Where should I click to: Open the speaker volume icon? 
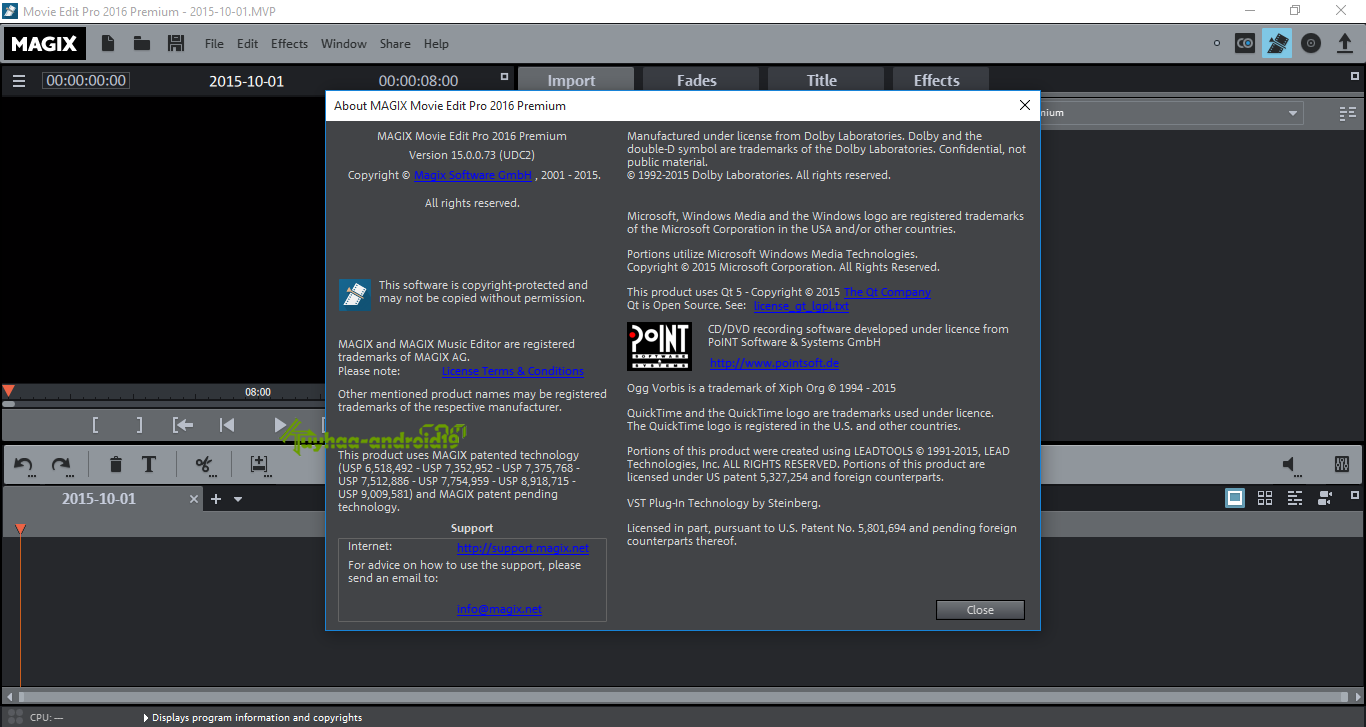1290,464
